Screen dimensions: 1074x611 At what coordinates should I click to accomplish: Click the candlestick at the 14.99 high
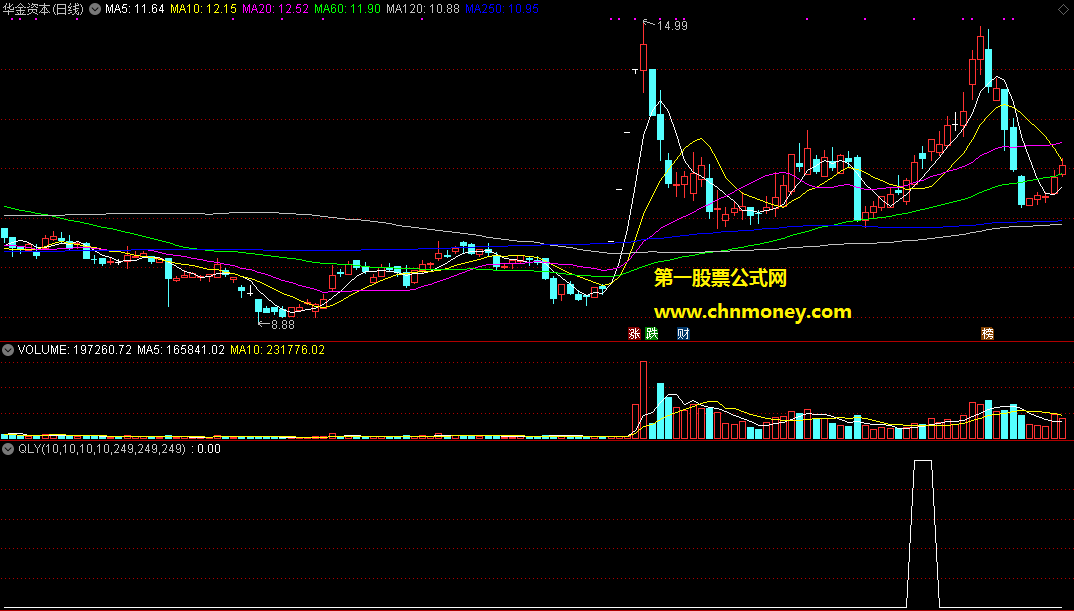pyautogui.click(x=644, y=57)
